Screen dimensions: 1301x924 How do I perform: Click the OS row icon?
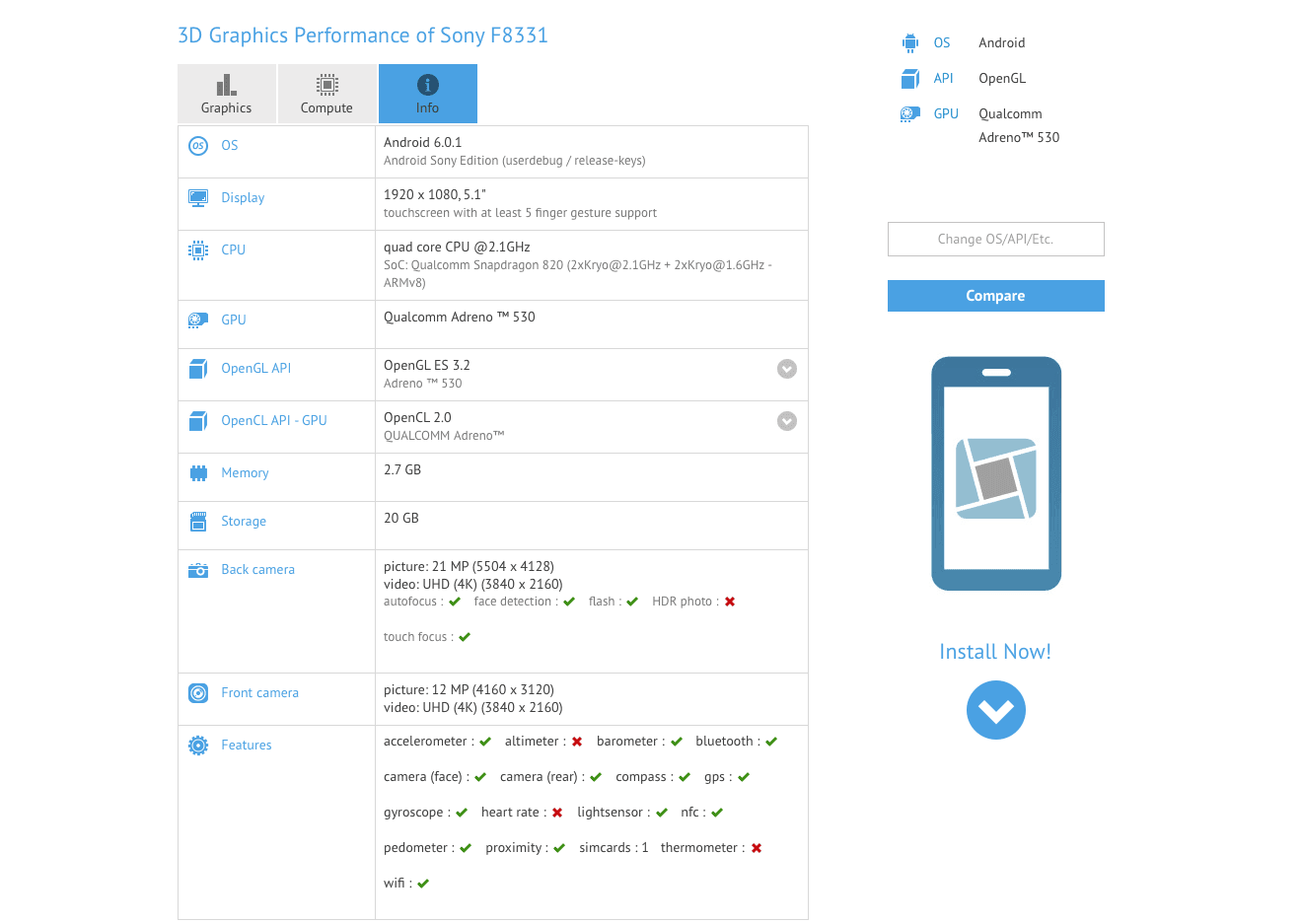point(198,146)
